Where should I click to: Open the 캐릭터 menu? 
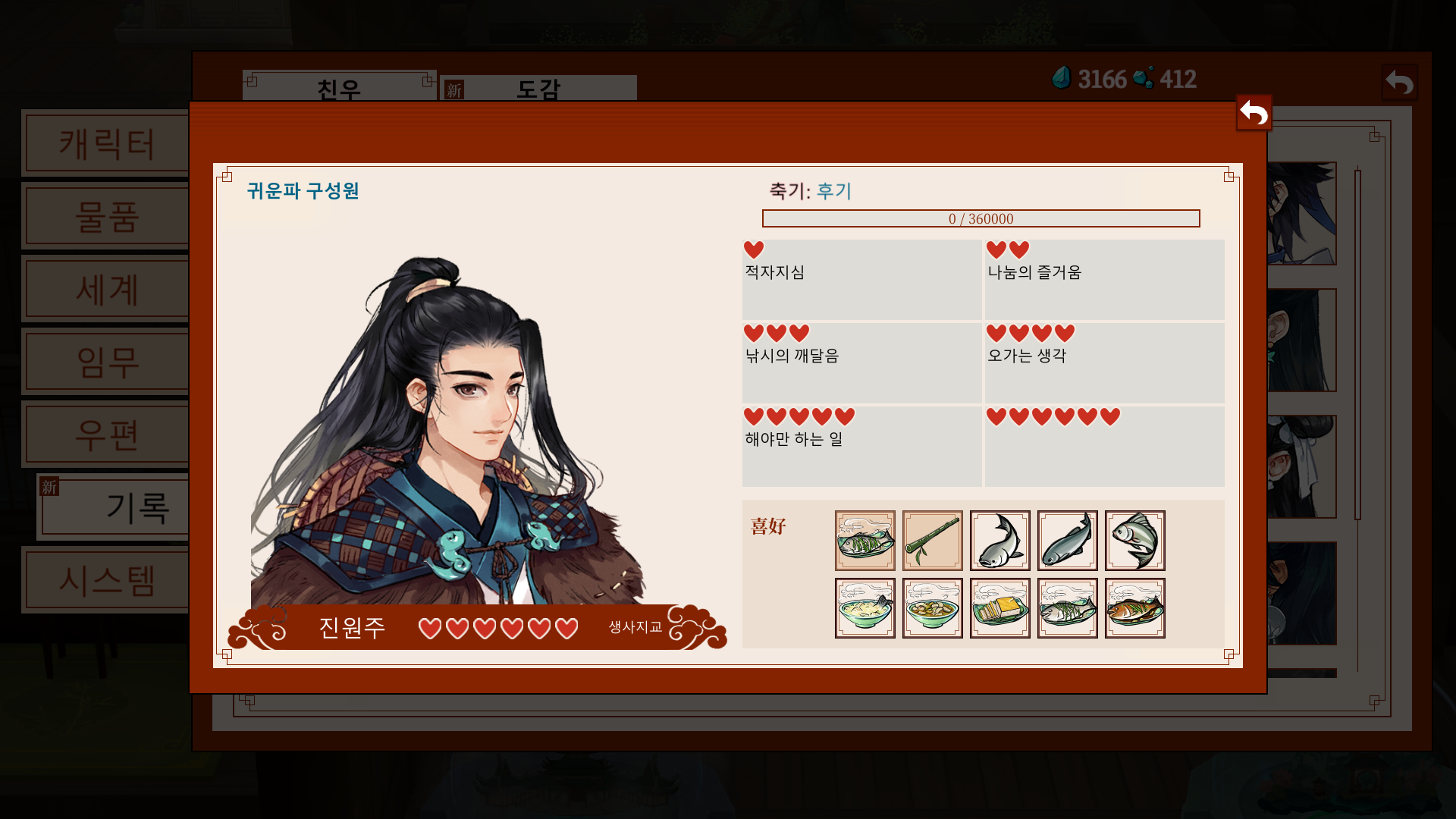(x=105, y=143)
